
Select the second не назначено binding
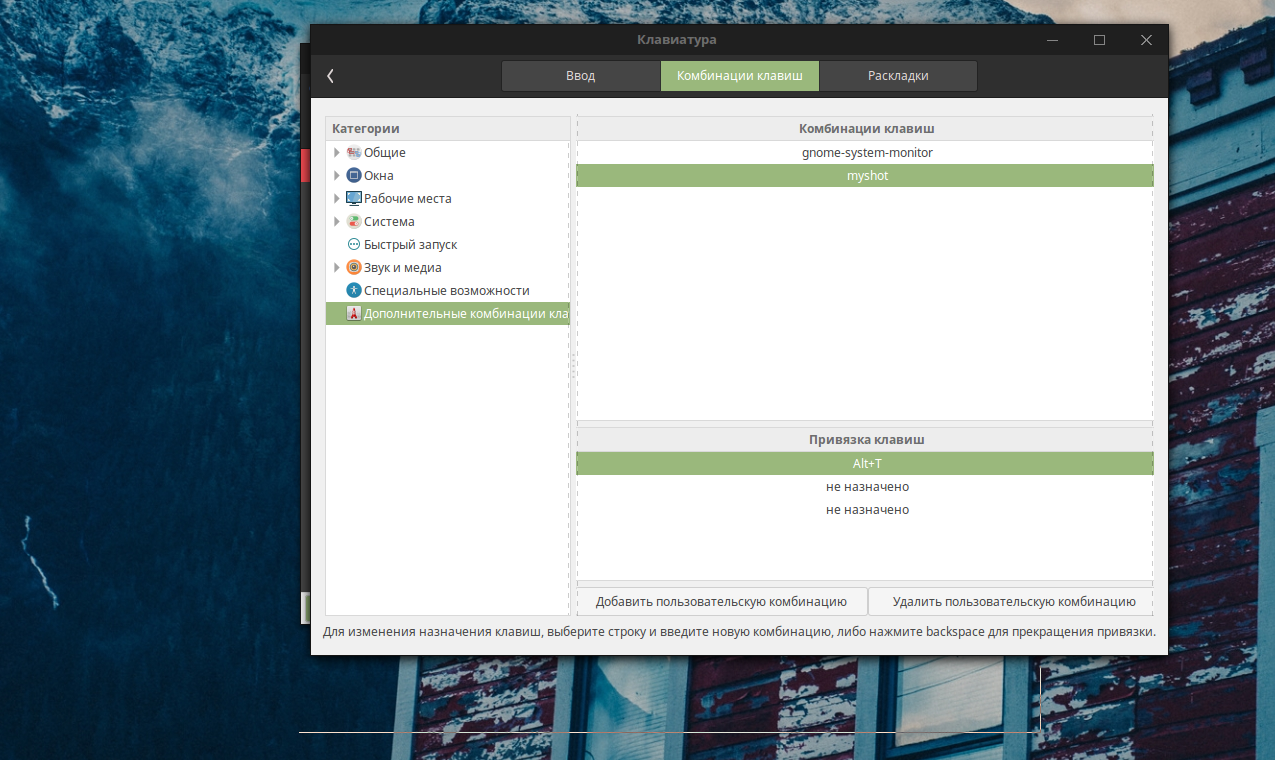tap(865, 510)
